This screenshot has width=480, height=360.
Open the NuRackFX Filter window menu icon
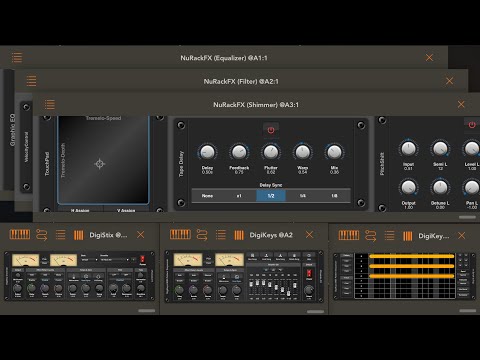[x=31, y=81]
